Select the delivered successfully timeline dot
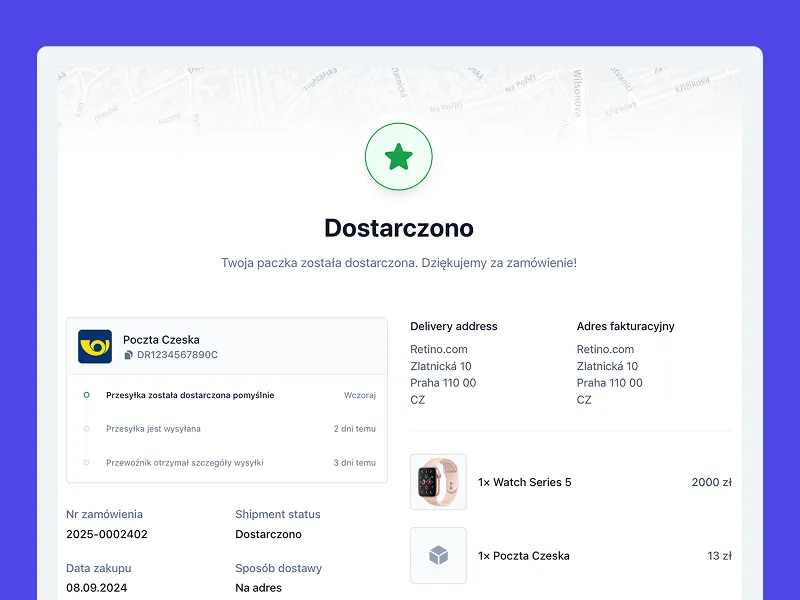 86,395
